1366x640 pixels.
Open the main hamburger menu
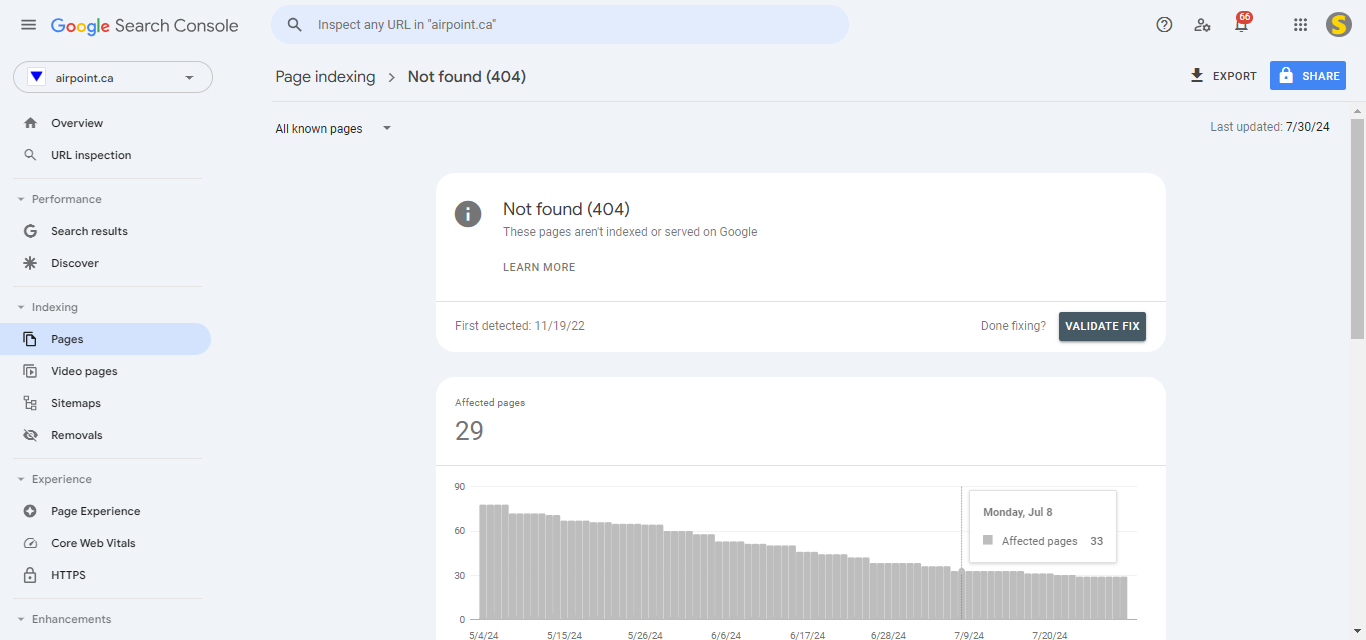click(28, 25)
